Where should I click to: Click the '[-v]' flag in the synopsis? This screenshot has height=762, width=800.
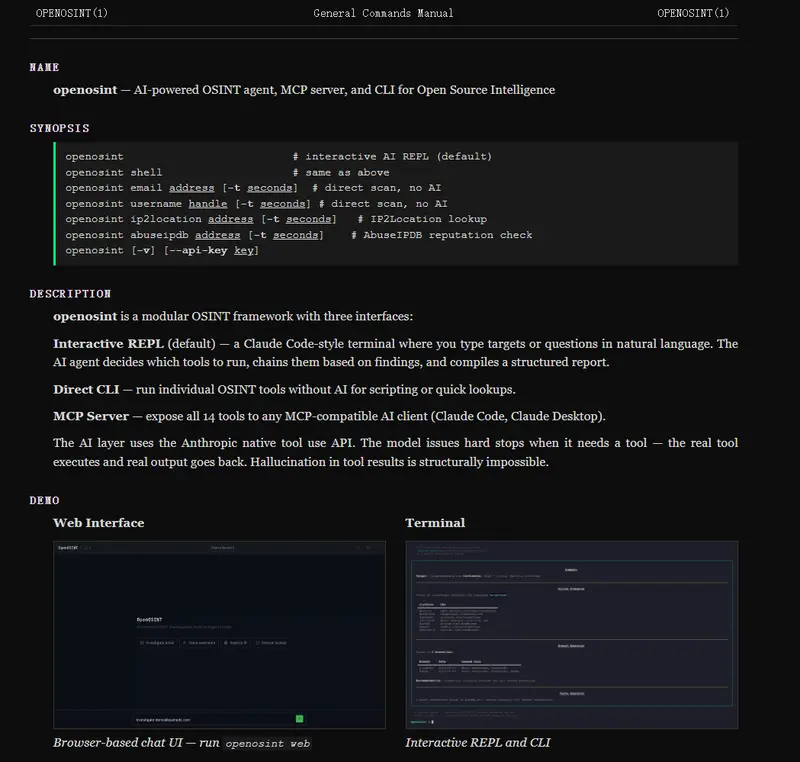pyautogui.click(x=143, y=250)
